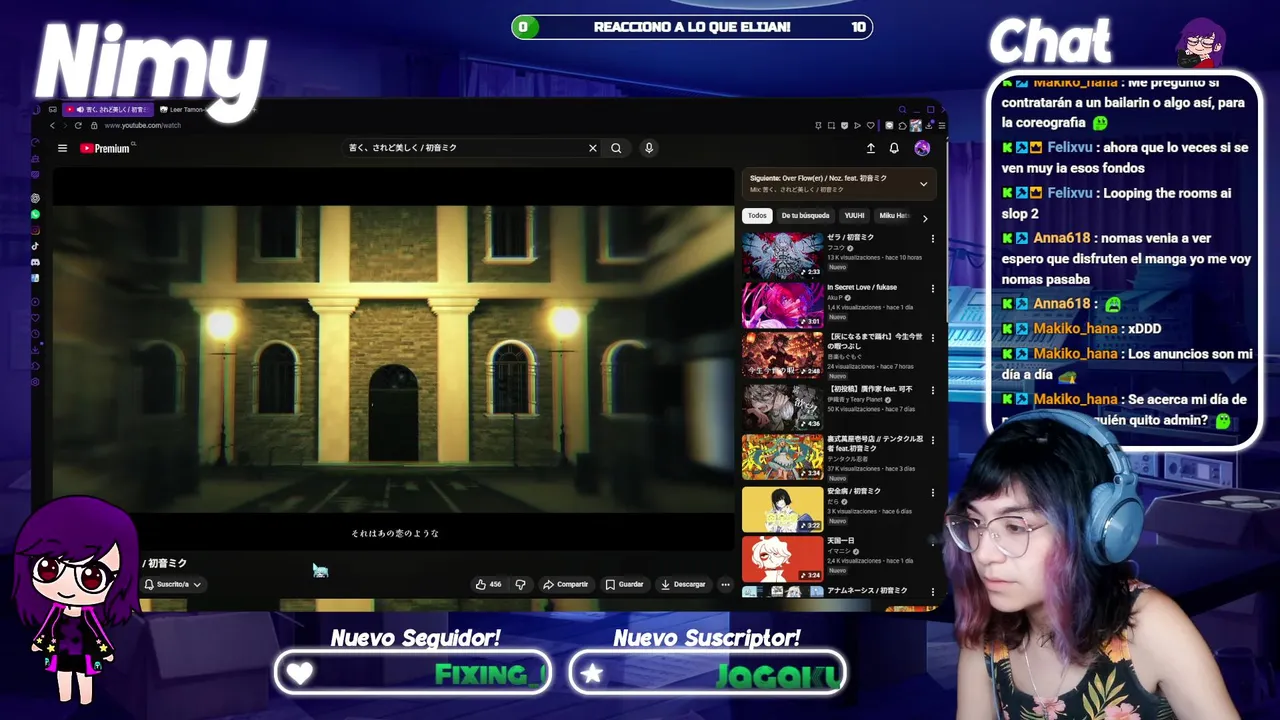Open the 安全病 / 初音ミク thumbnail

[x=782, y=509]
